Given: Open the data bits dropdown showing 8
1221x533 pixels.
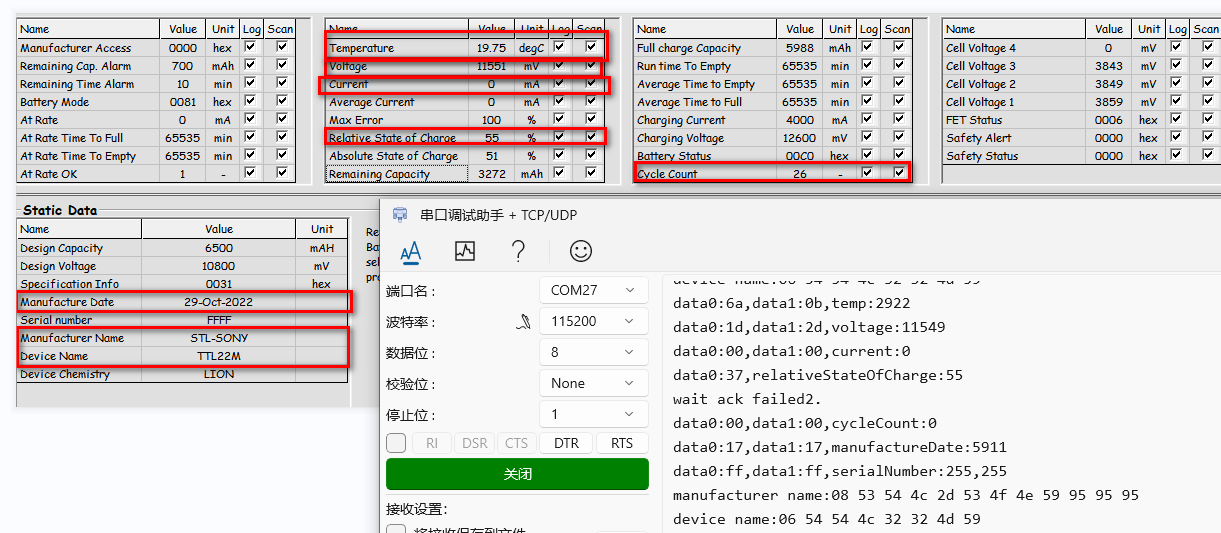Looking at the screenshot, I should [593, 352].
